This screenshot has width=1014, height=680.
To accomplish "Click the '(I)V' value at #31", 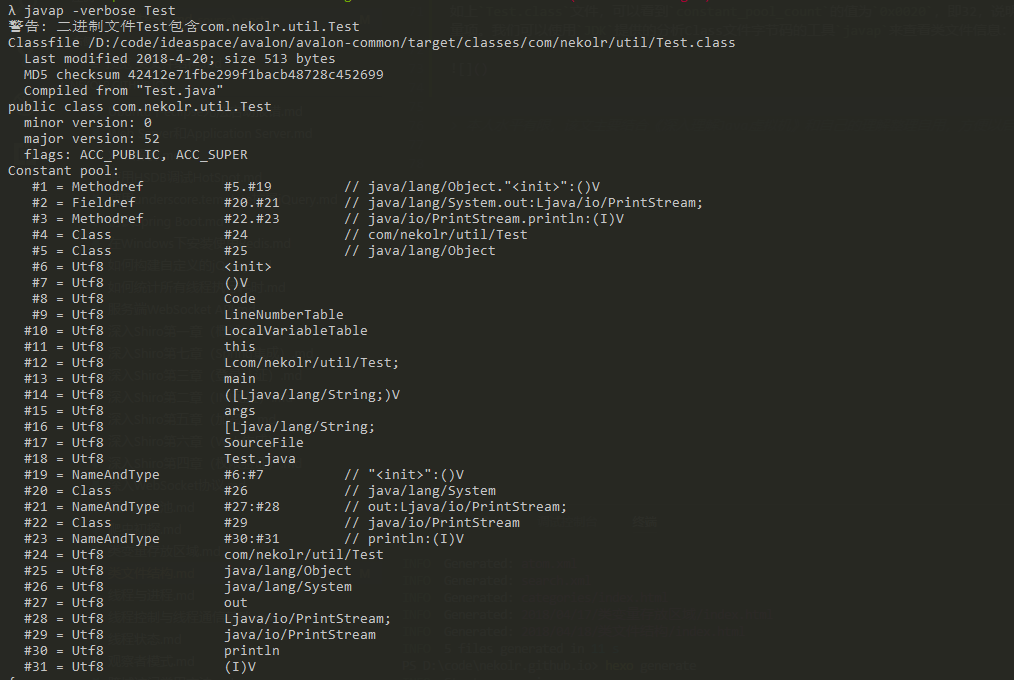I will tap(239, 666).
